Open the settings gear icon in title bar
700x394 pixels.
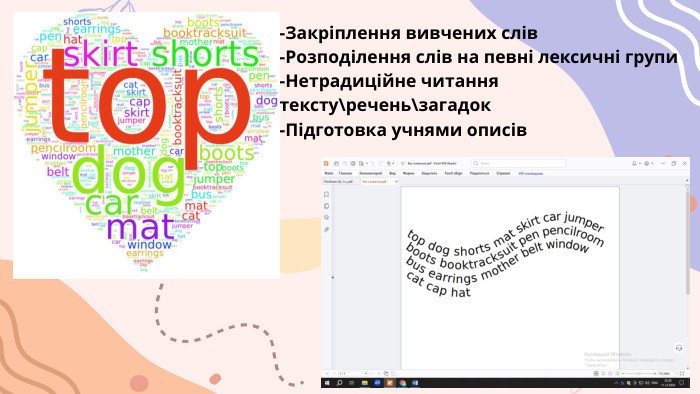click(646, 164)
